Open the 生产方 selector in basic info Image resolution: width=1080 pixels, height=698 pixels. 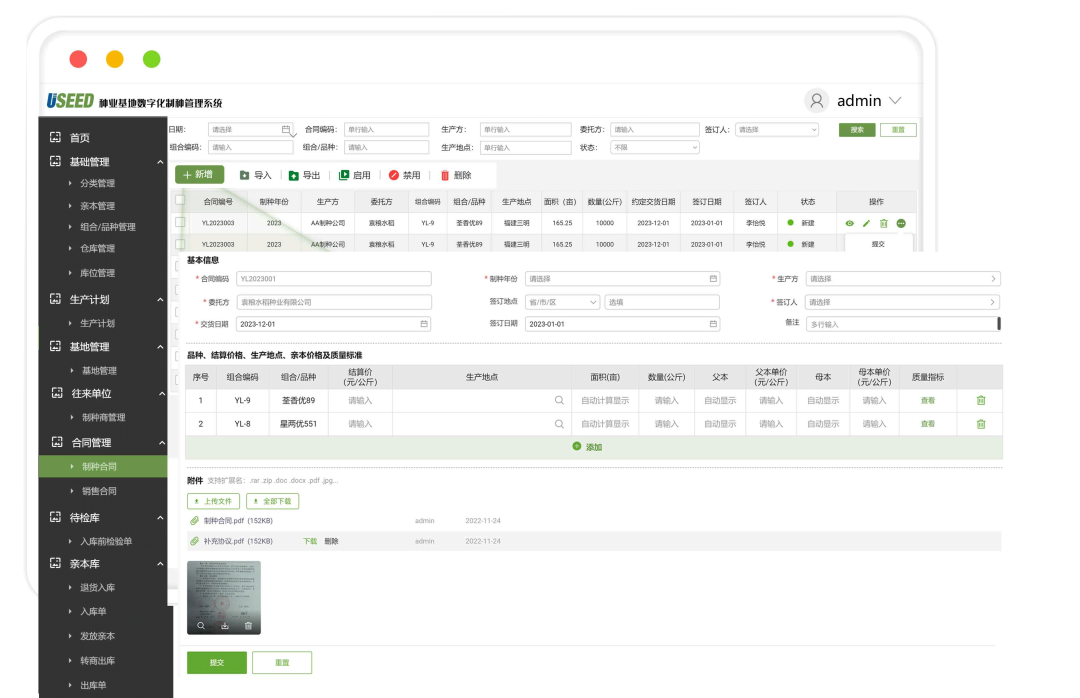[903, 278]
